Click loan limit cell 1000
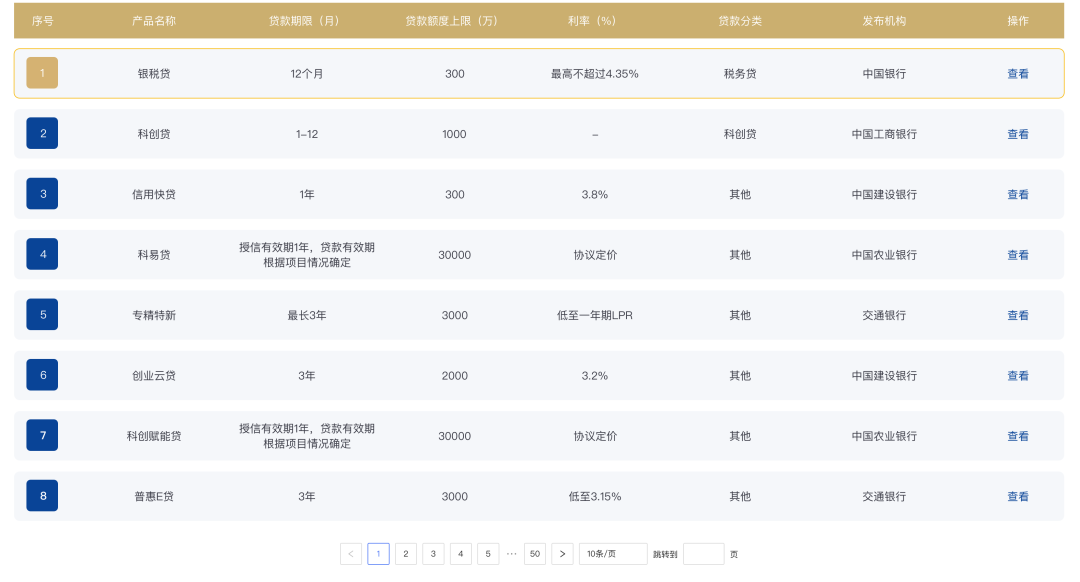Viewport: 1080px width, 582px height. [x=454, y=134]
